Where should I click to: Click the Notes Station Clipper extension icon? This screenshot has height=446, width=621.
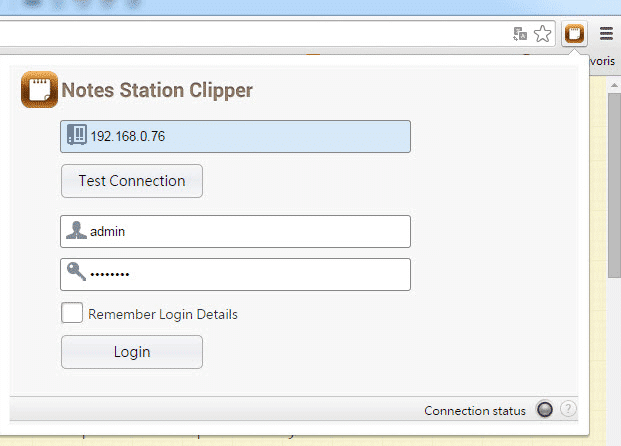click(574, 34)
